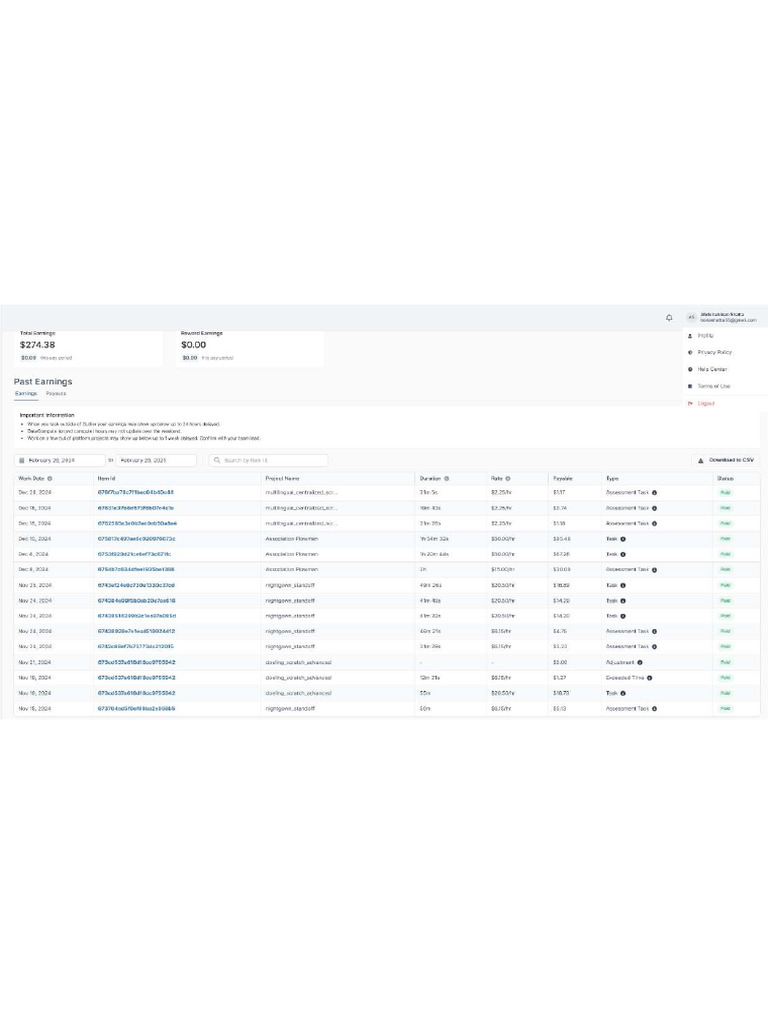Select Profile from the user menu
Screen dimensions: 768x1024
click(706, 336)
